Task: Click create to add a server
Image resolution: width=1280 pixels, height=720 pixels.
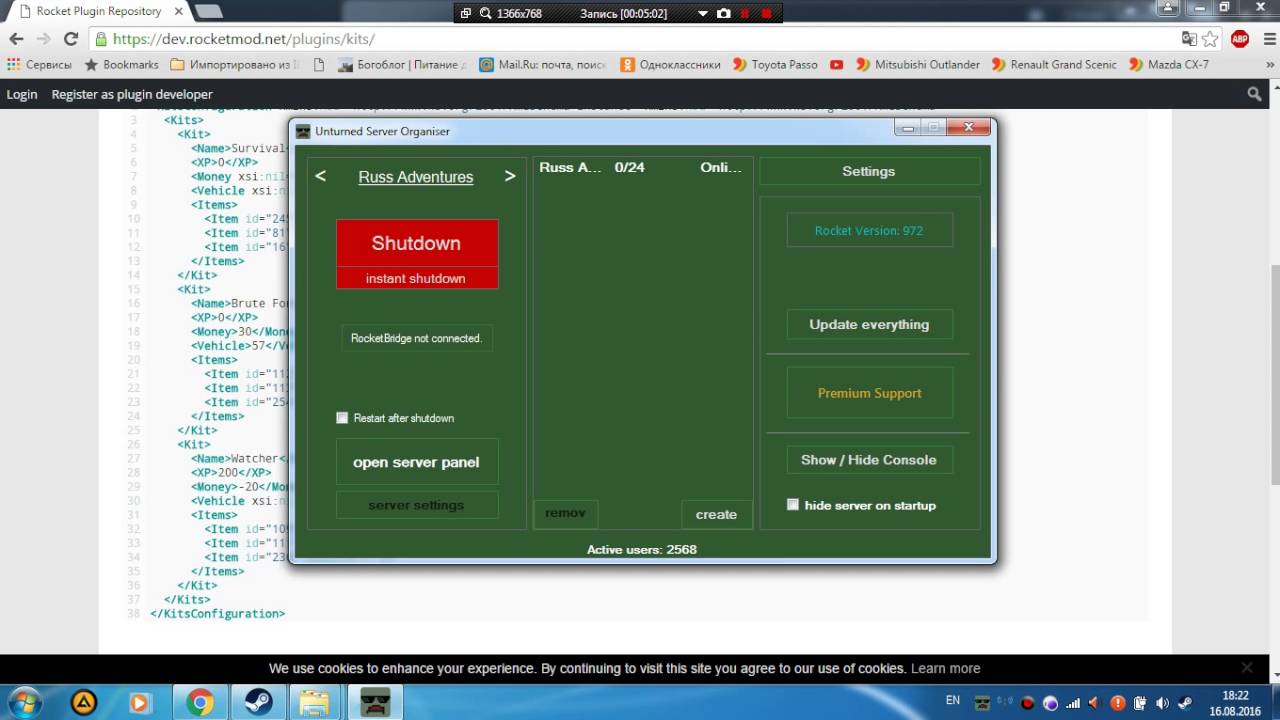Action: coord(716,514)
